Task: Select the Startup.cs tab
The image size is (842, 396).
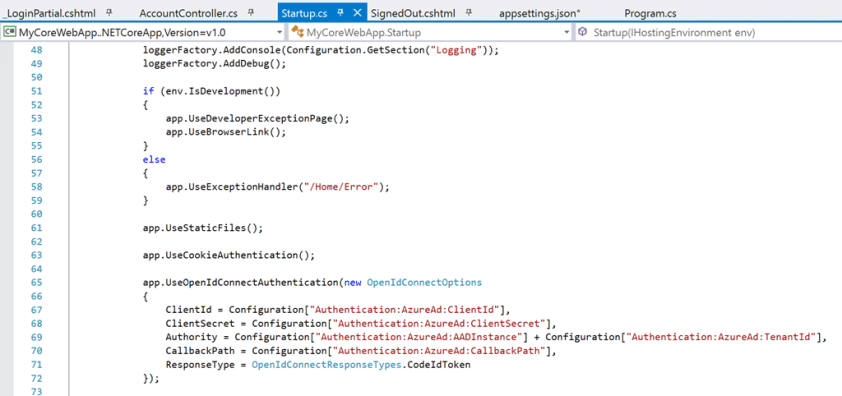Action: 304,13
